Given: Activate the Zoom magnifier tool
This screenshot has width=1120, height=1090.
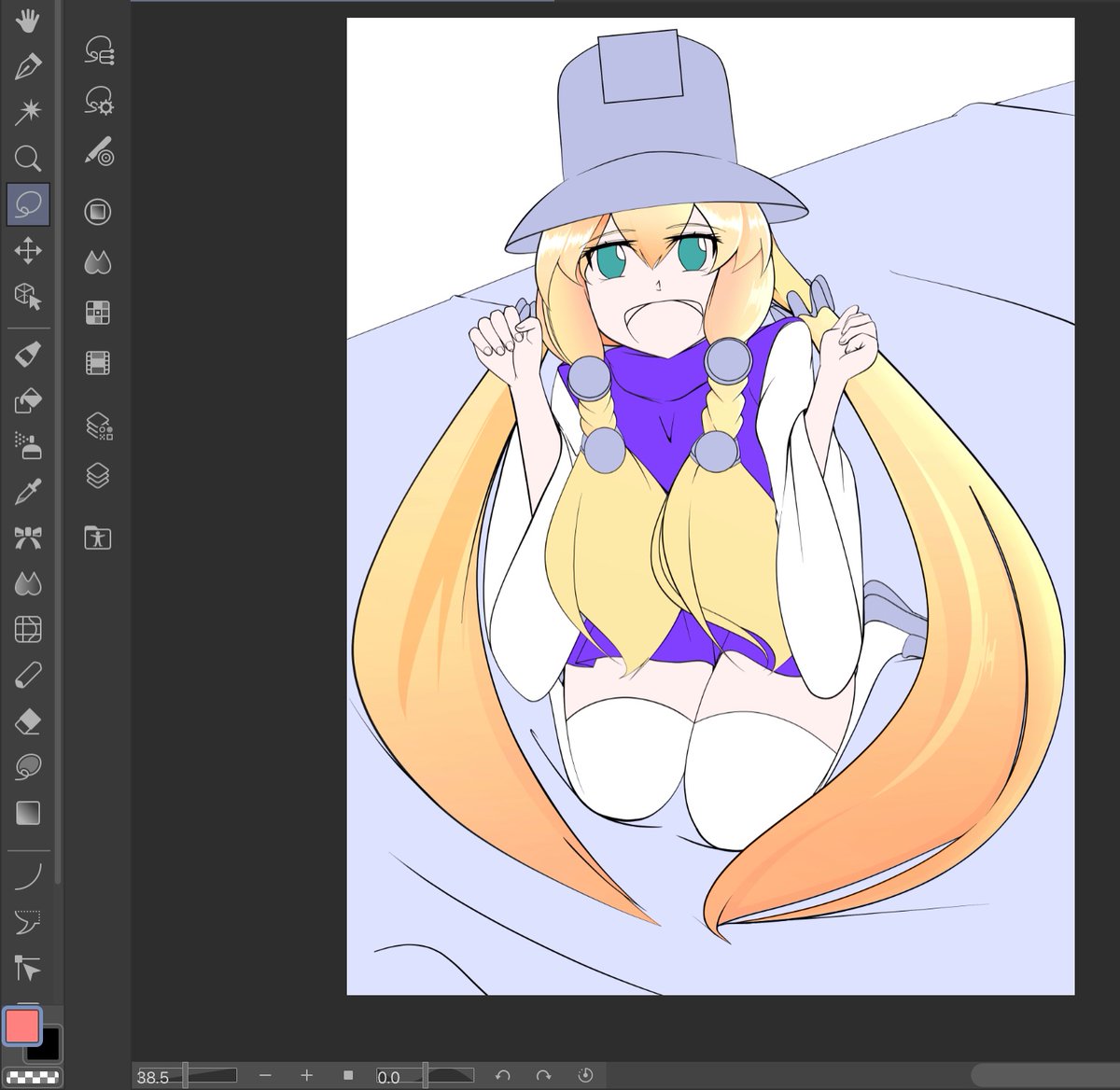Looking at the screenshot, I should pyautogui.click(x=28, y=159).
